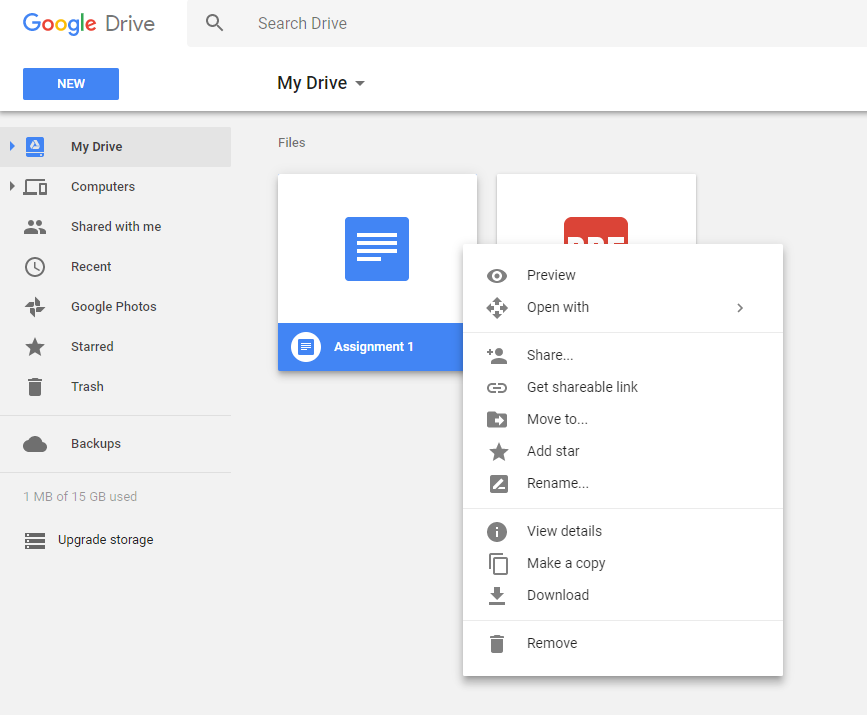Choose Rename... from the menu
This screenshot has height=715, width=867.
pyautogui.click(x=623, y=483)
